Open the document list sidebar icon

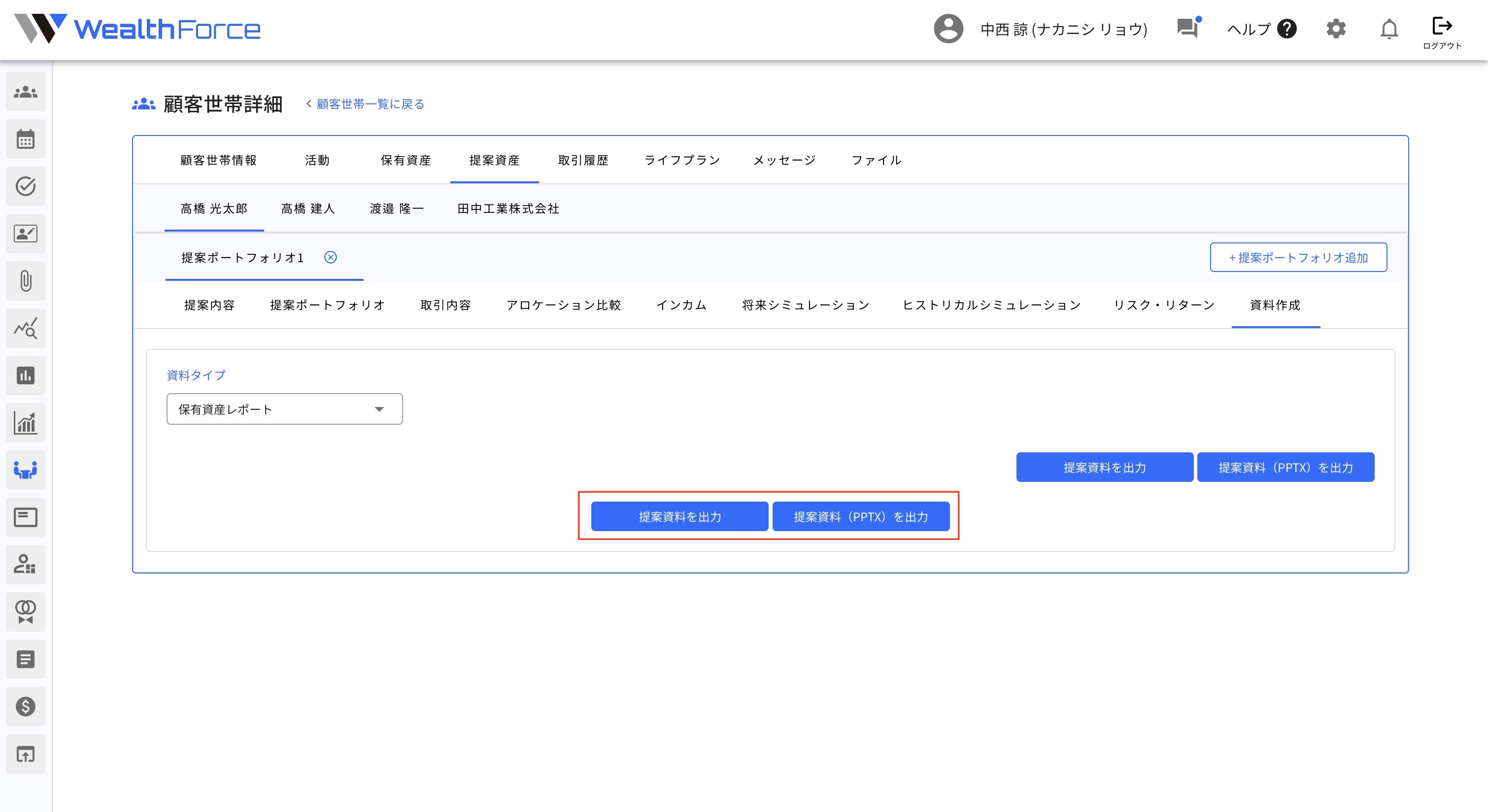tap(26, 660)
